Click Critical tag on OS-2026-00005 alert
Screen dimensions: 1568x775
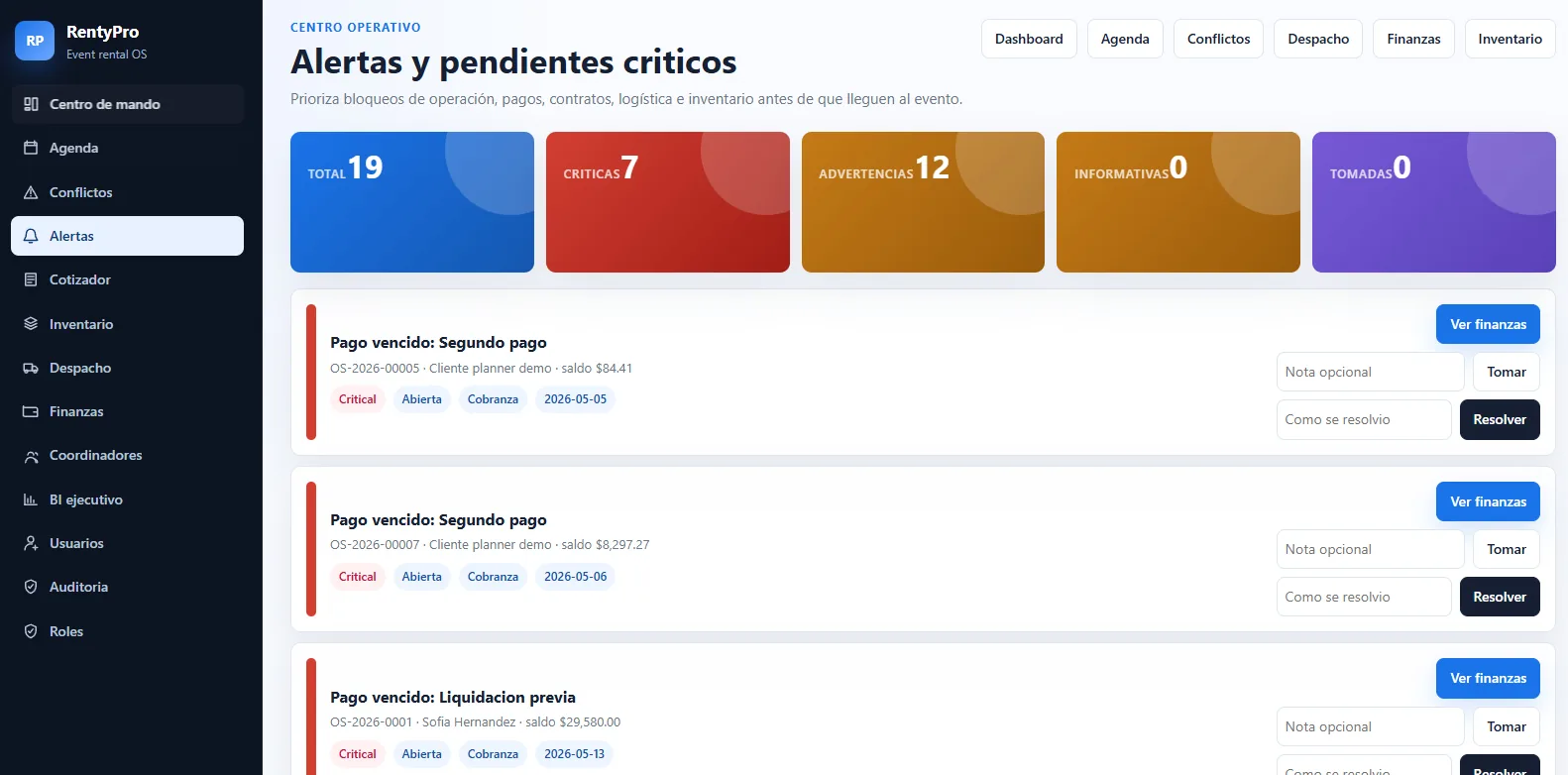click(x=357, y=399)
